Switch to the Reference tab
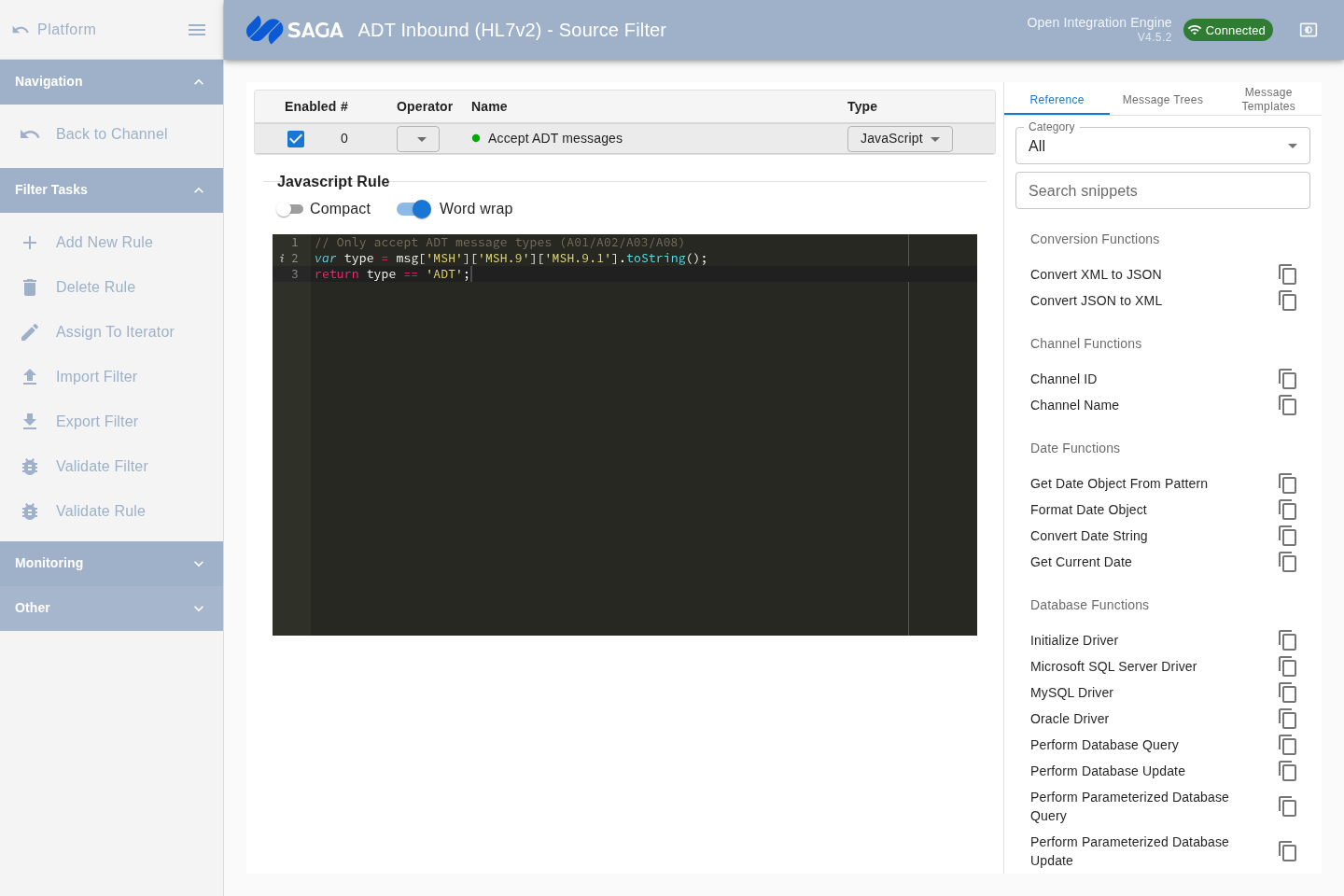Viewport: 1344px width, 896px height. tap(1057, 100)
